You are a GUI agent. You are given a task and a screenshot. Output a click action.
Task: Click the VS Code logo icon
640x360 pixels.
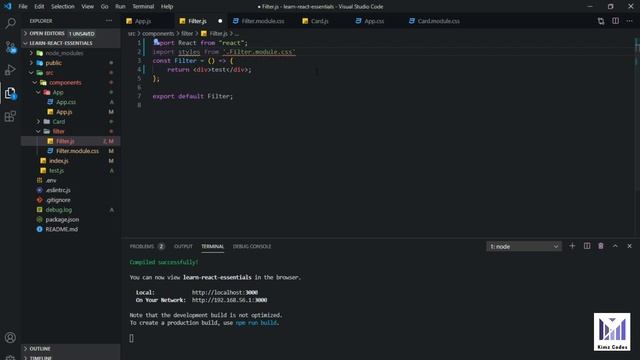pyautogui.click(x=8, y=7)
